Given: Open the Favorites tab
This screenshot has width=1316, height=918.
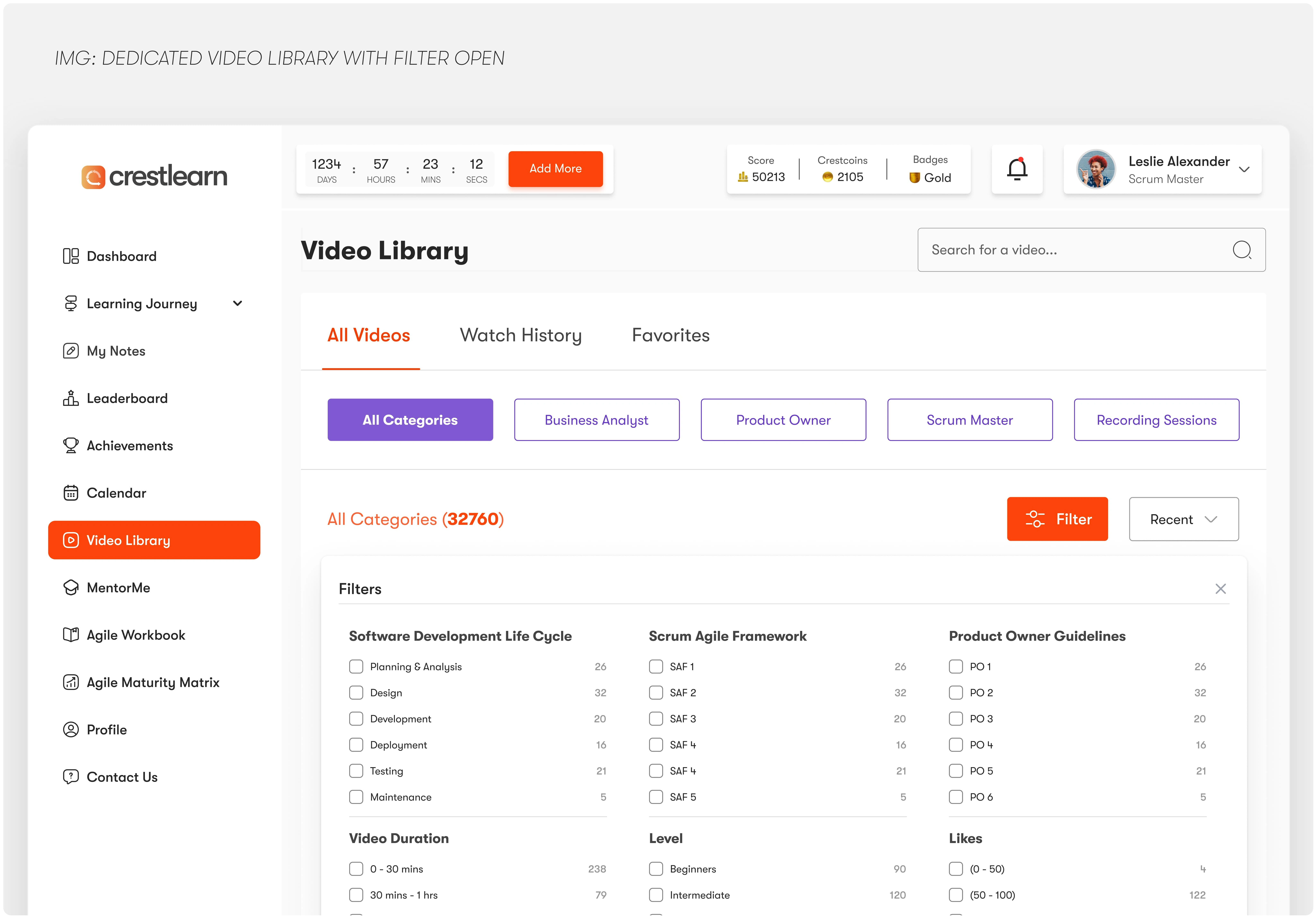Looking at the screenshot, I should [x=671, y=335].
